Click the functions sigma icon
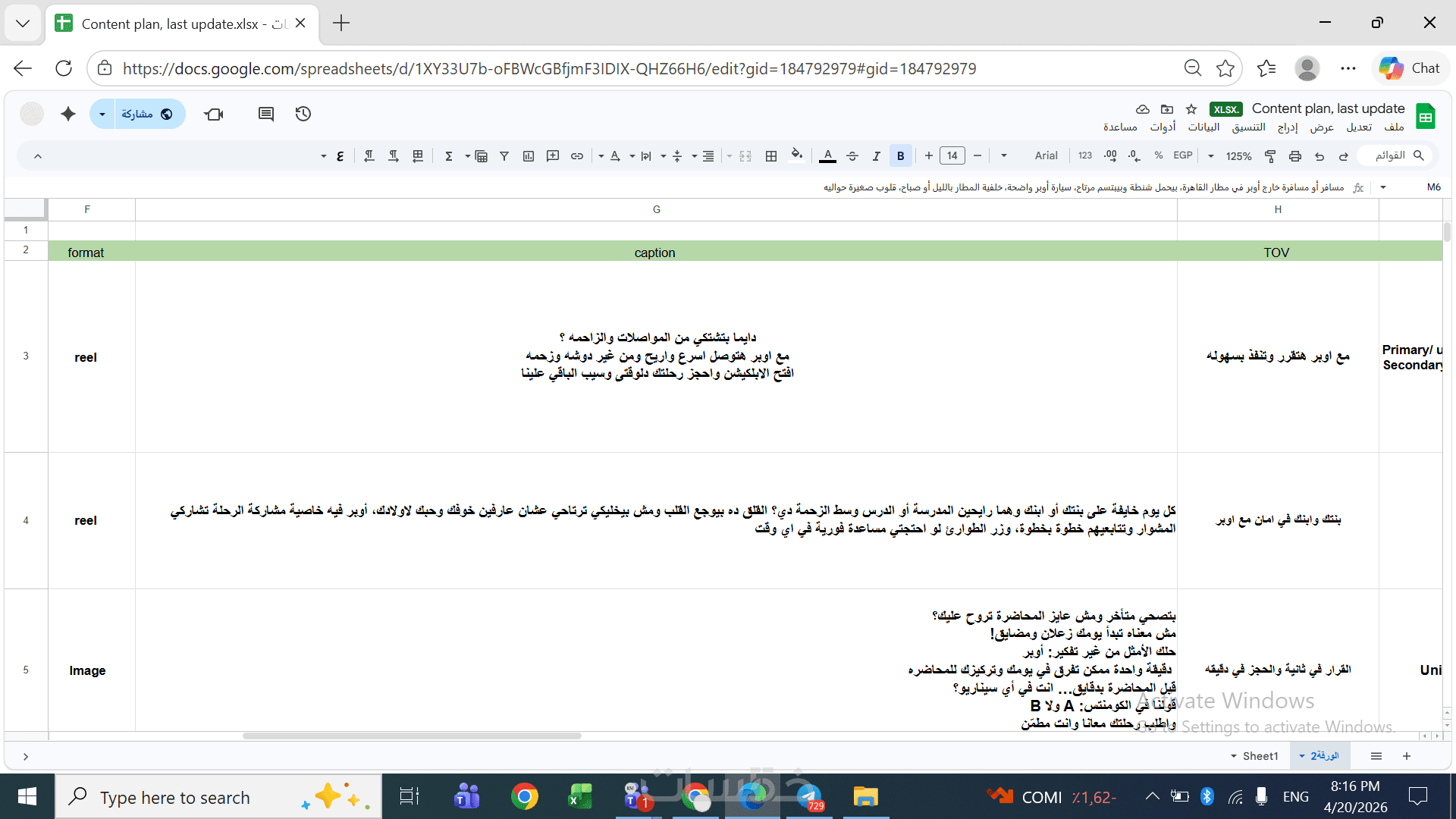 pyautogui.click(x=449, y=156)
